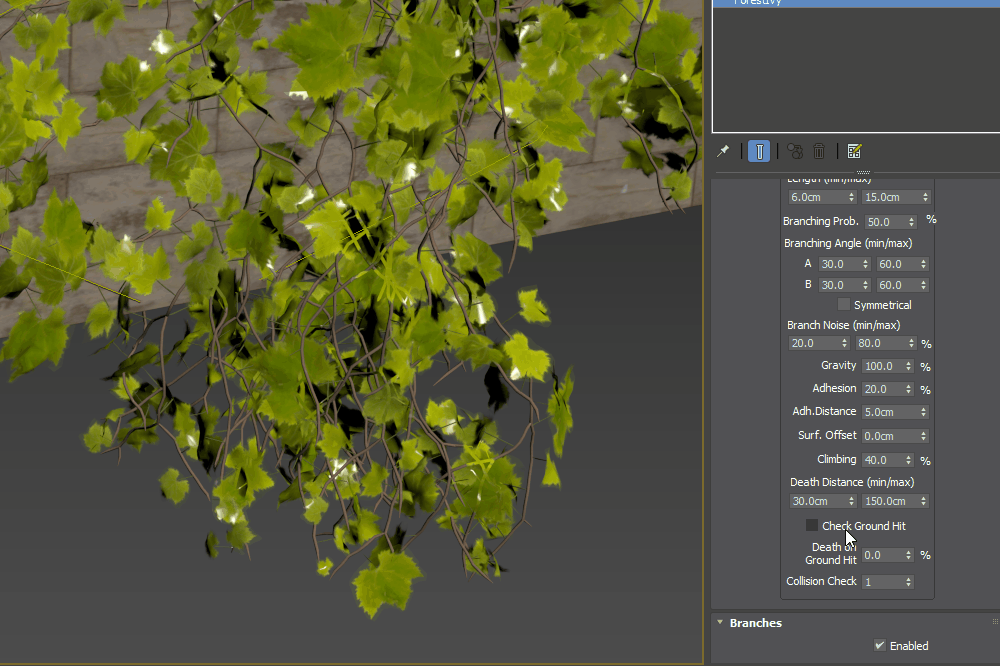Disable the Enabled checkbox under Branches
This screenshot has height=666, width=1000.
pyautogui.click(x=880, y=645)
